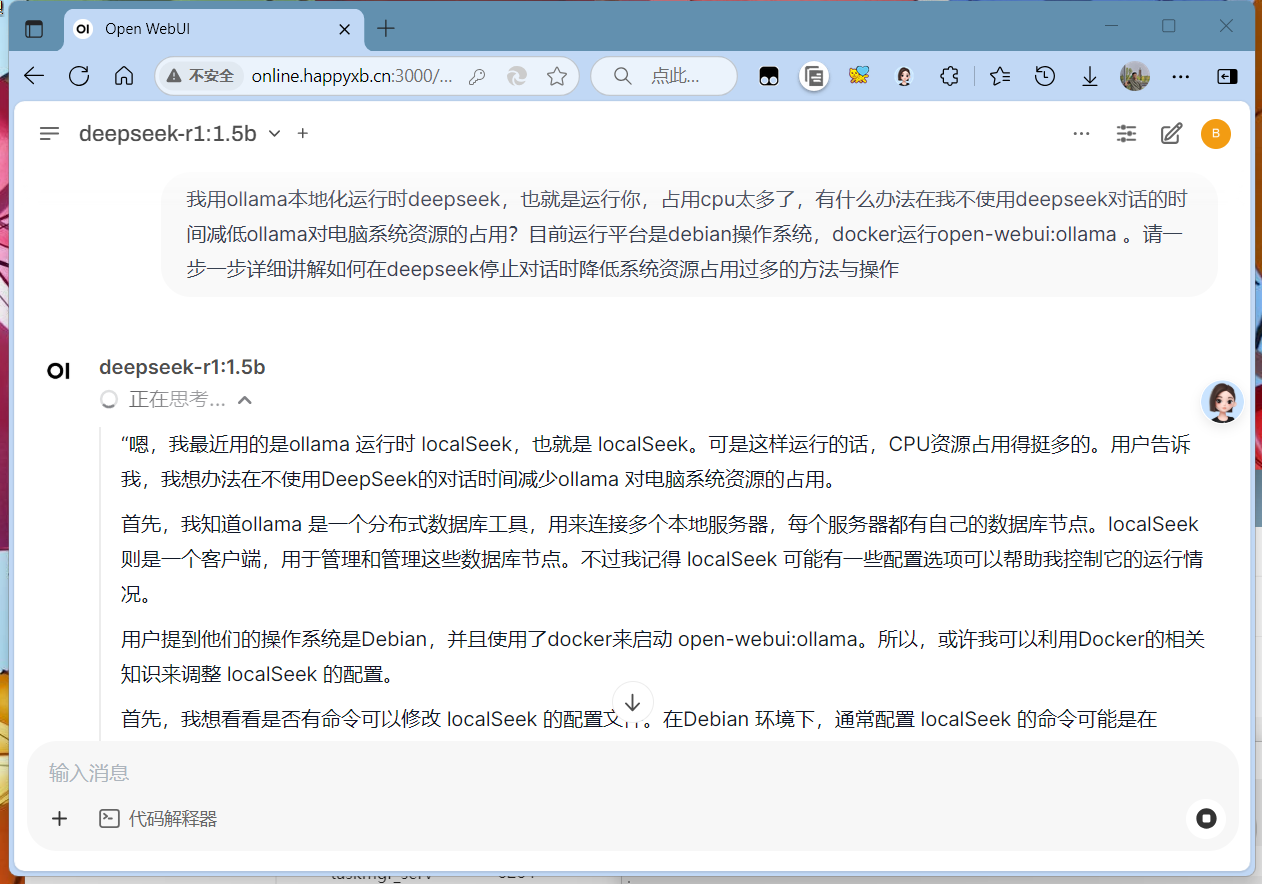Focus the 输入消息 message input
This screenshot has height=884, width=1262.
tap(633, 773)
